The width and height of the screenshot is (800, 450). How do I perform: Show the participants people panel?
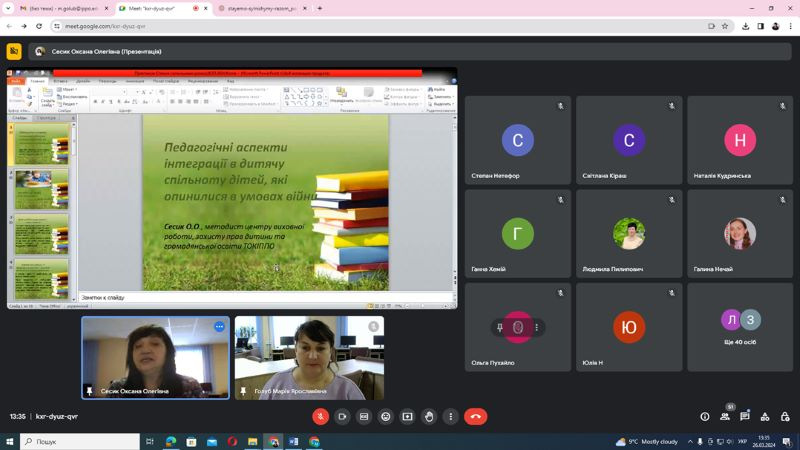[725, 417]
